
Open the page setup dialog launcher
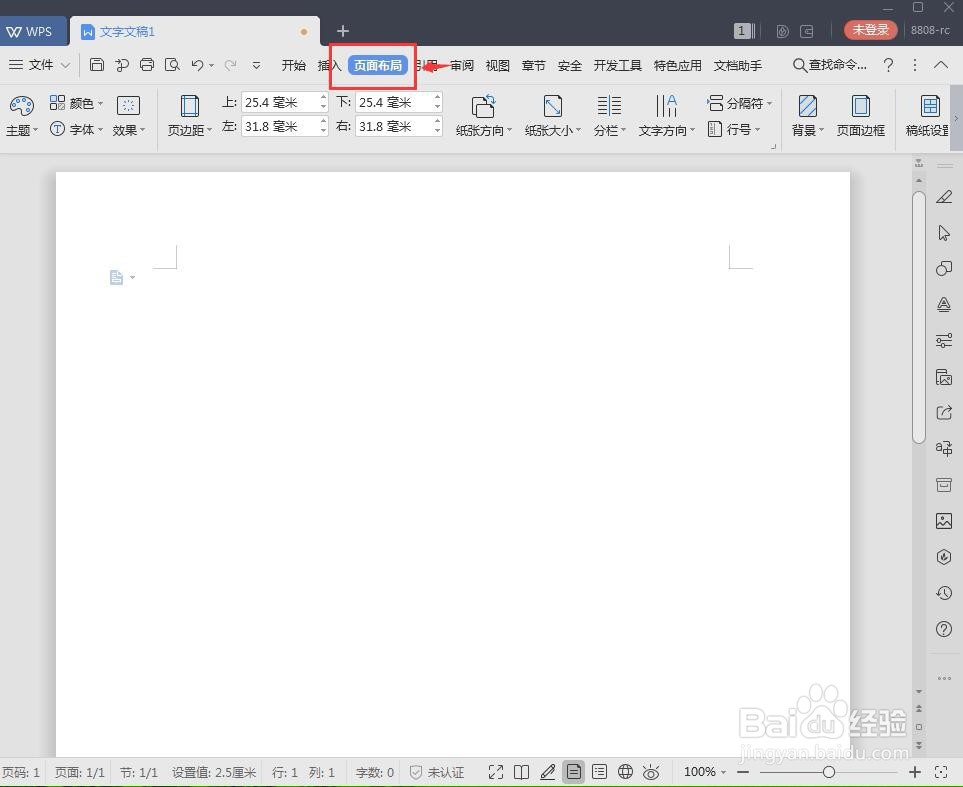point(773,146)
